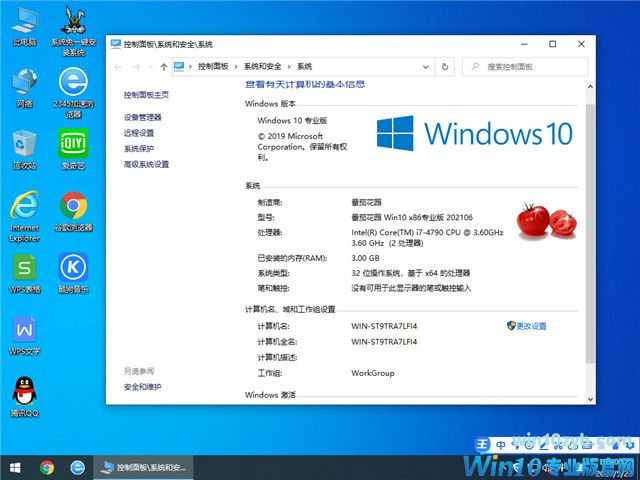
Task: Select the 3.00 GB RAM value
Action: pyautogui.click(x=365, y=258)
